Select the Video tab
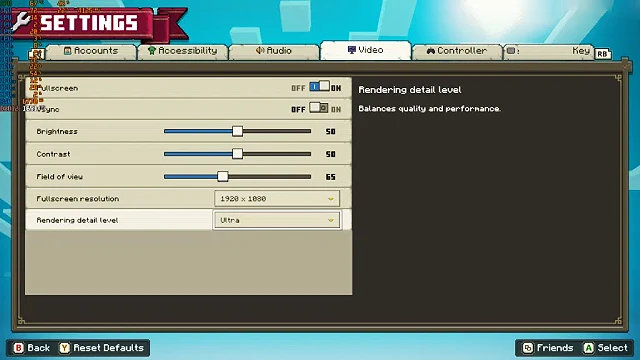The height and width of the screenshot is (360, 640). pyautogui.click(x=366, y=50)
